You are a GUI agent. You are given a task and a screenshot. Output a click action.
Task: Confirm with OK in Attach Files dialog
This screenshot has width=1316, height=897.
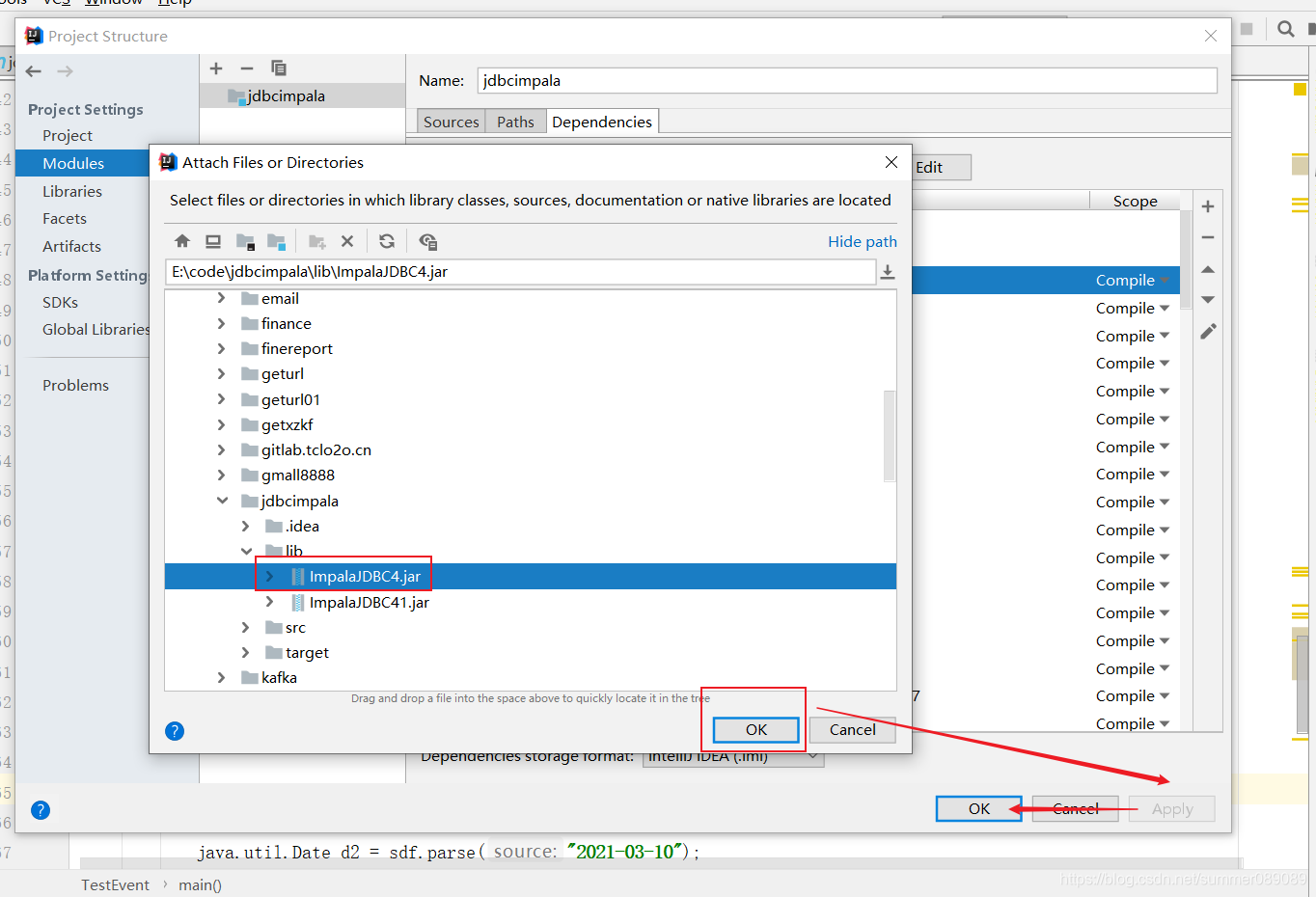(x=756, y=730)
